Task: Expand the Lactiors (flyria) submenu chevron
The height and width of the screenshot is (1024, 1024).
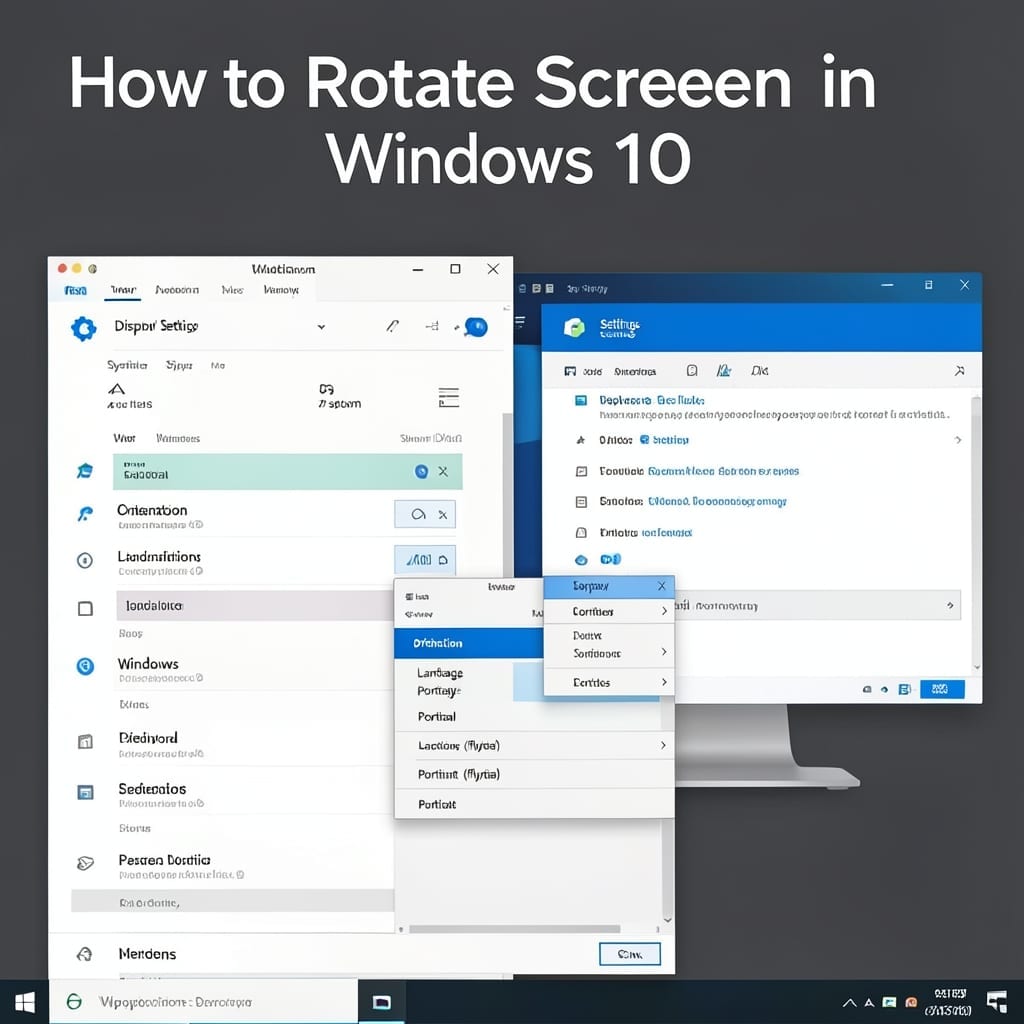Action: tap(663, 745)
